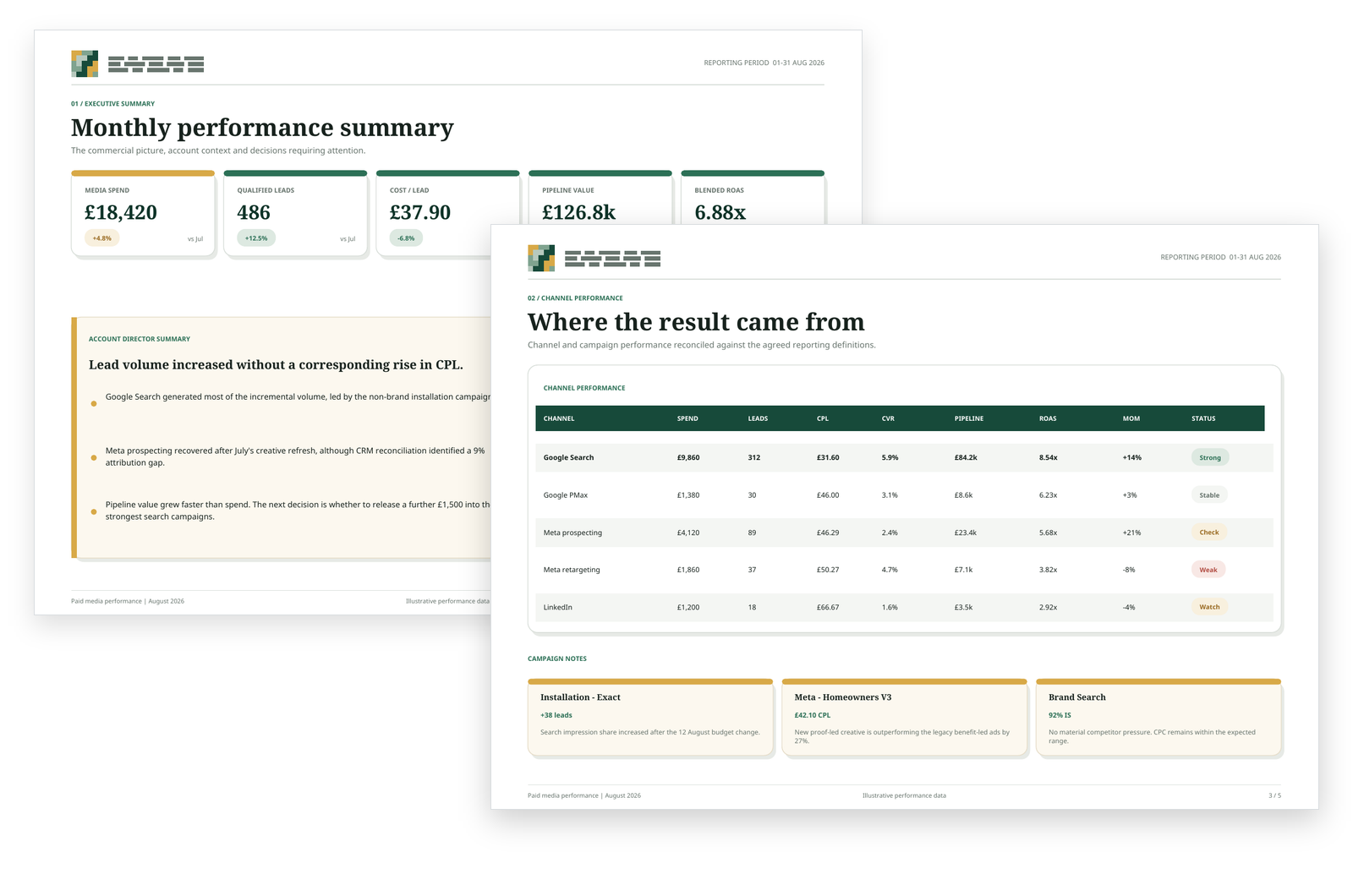Click the '+12.5%' badge under Qualified Leads
1353x896 pixels.
(256, 238)
